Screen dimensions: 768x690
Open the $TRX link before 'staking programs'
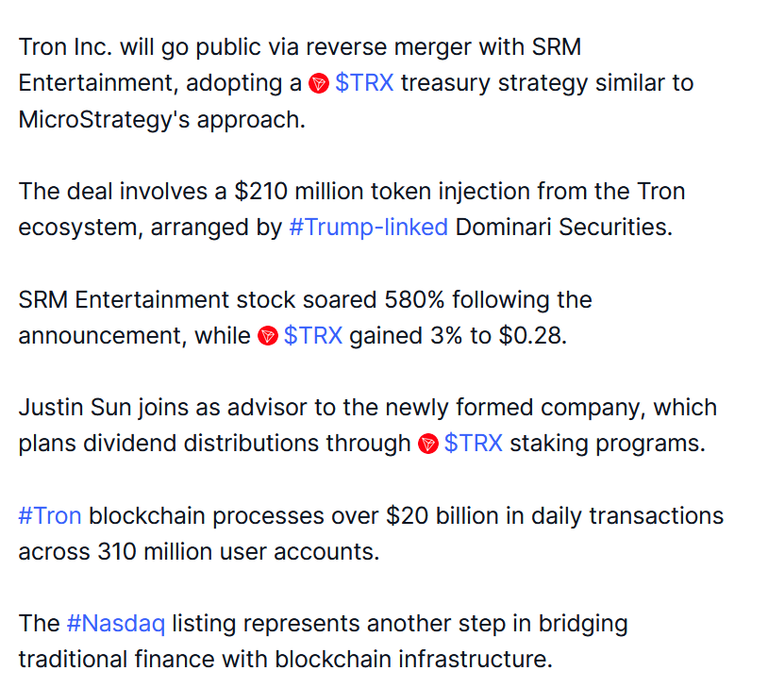(473, 443)
